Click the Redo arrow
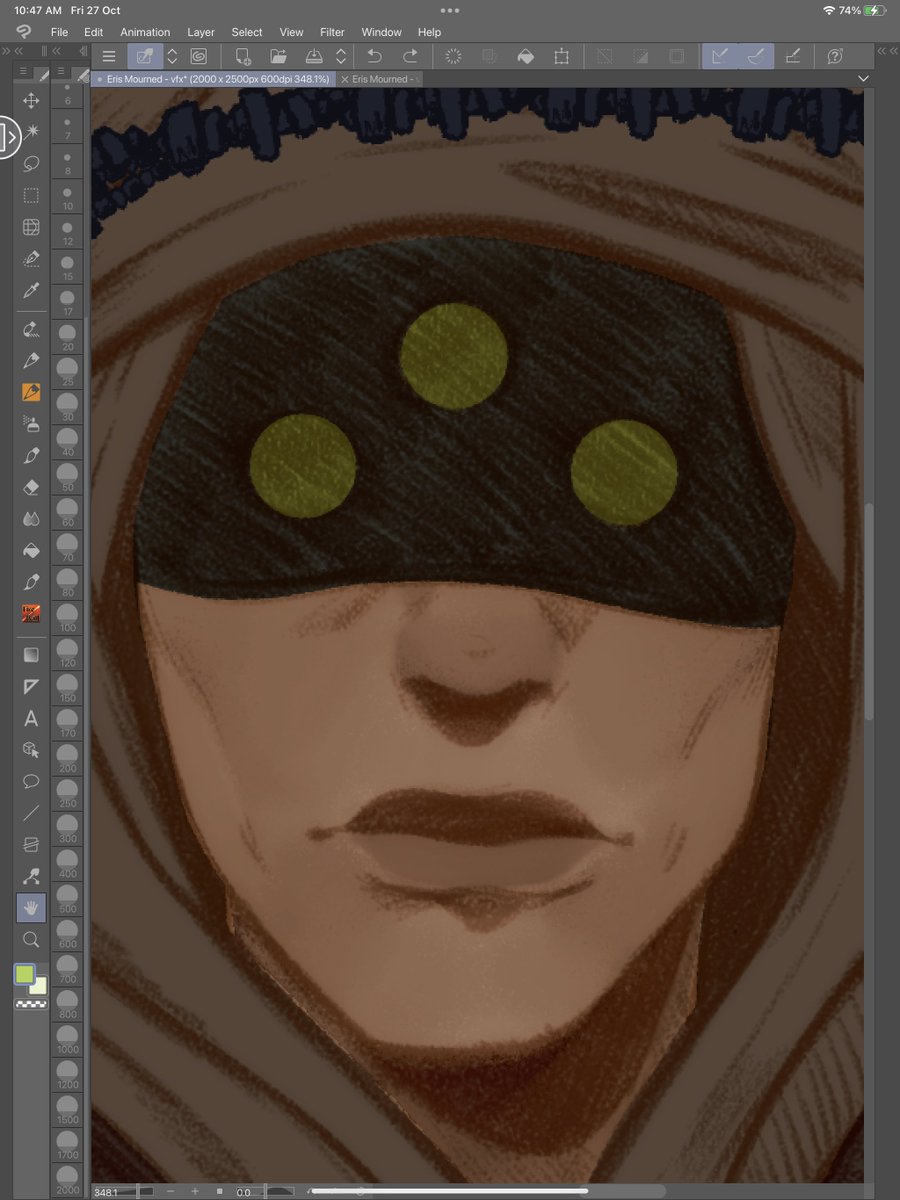 click(409, 56)
